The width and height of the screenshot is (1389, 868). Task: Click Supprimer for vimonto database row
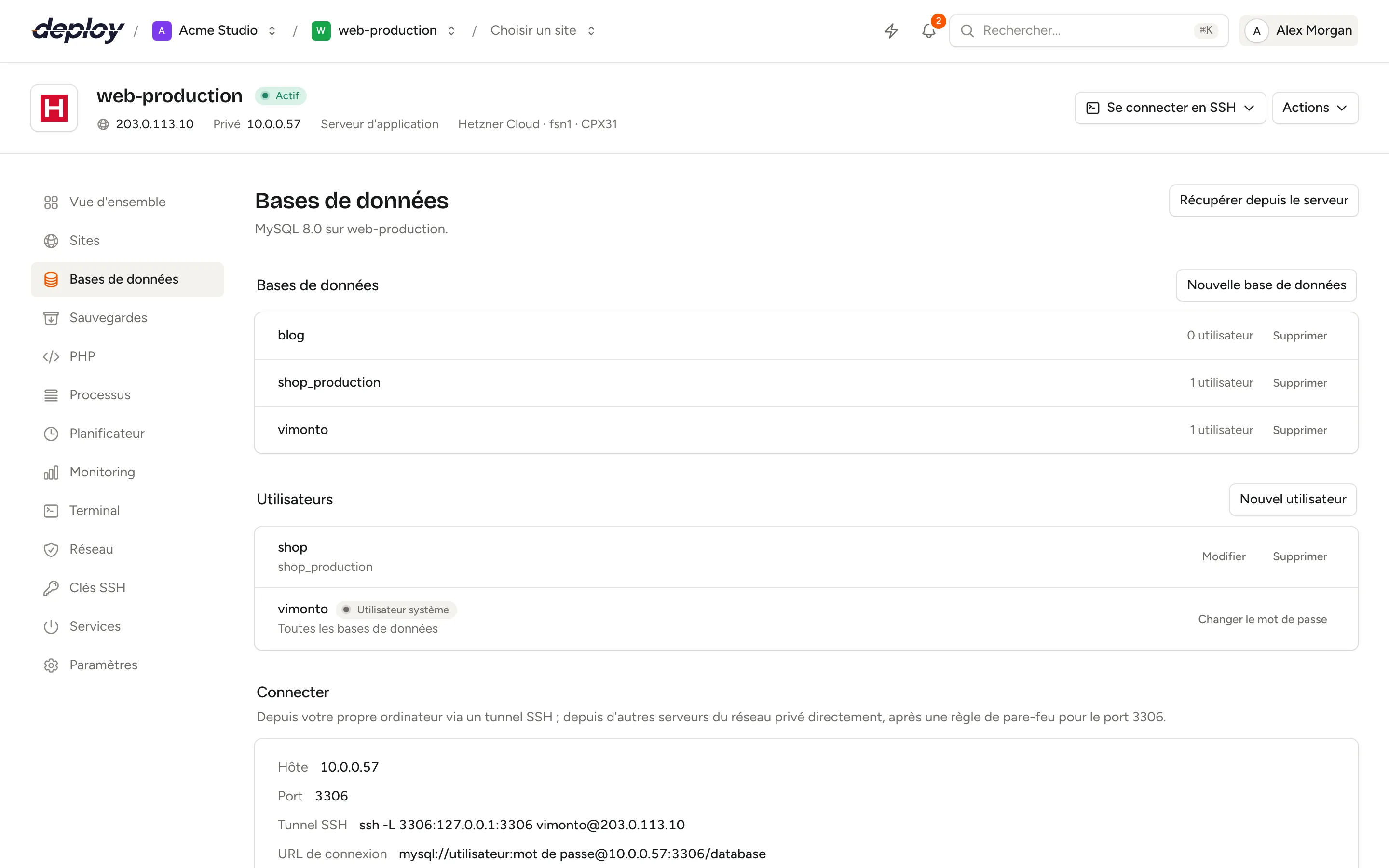pyautogui.click(x=1299, y=430)
